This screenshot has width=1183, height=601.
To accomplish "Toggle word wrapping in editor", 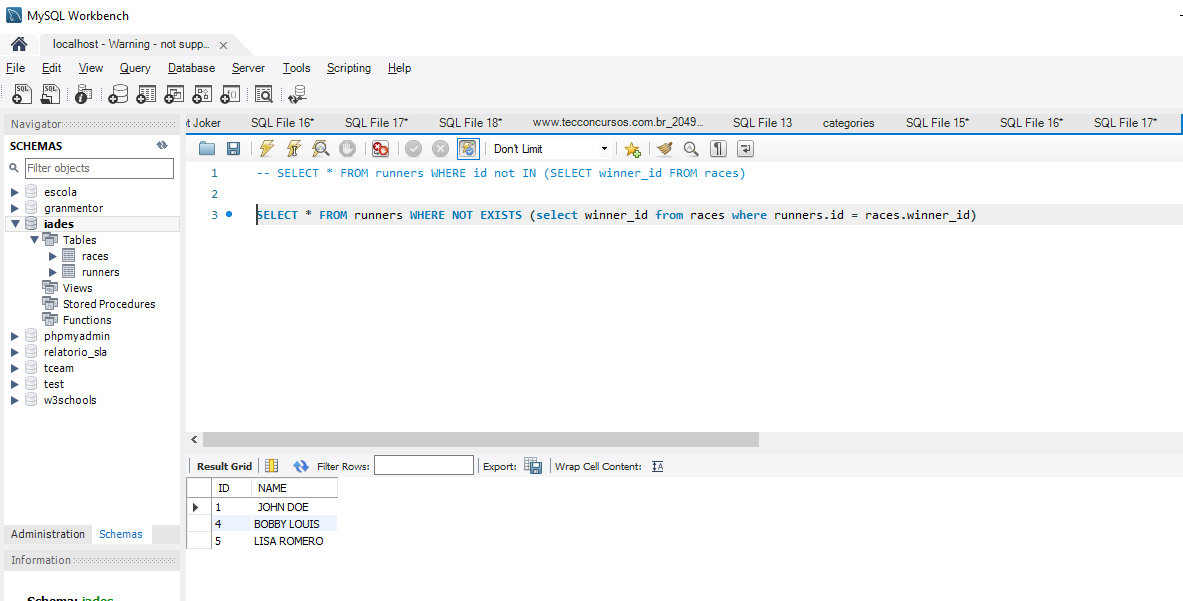I will point(745,149).
